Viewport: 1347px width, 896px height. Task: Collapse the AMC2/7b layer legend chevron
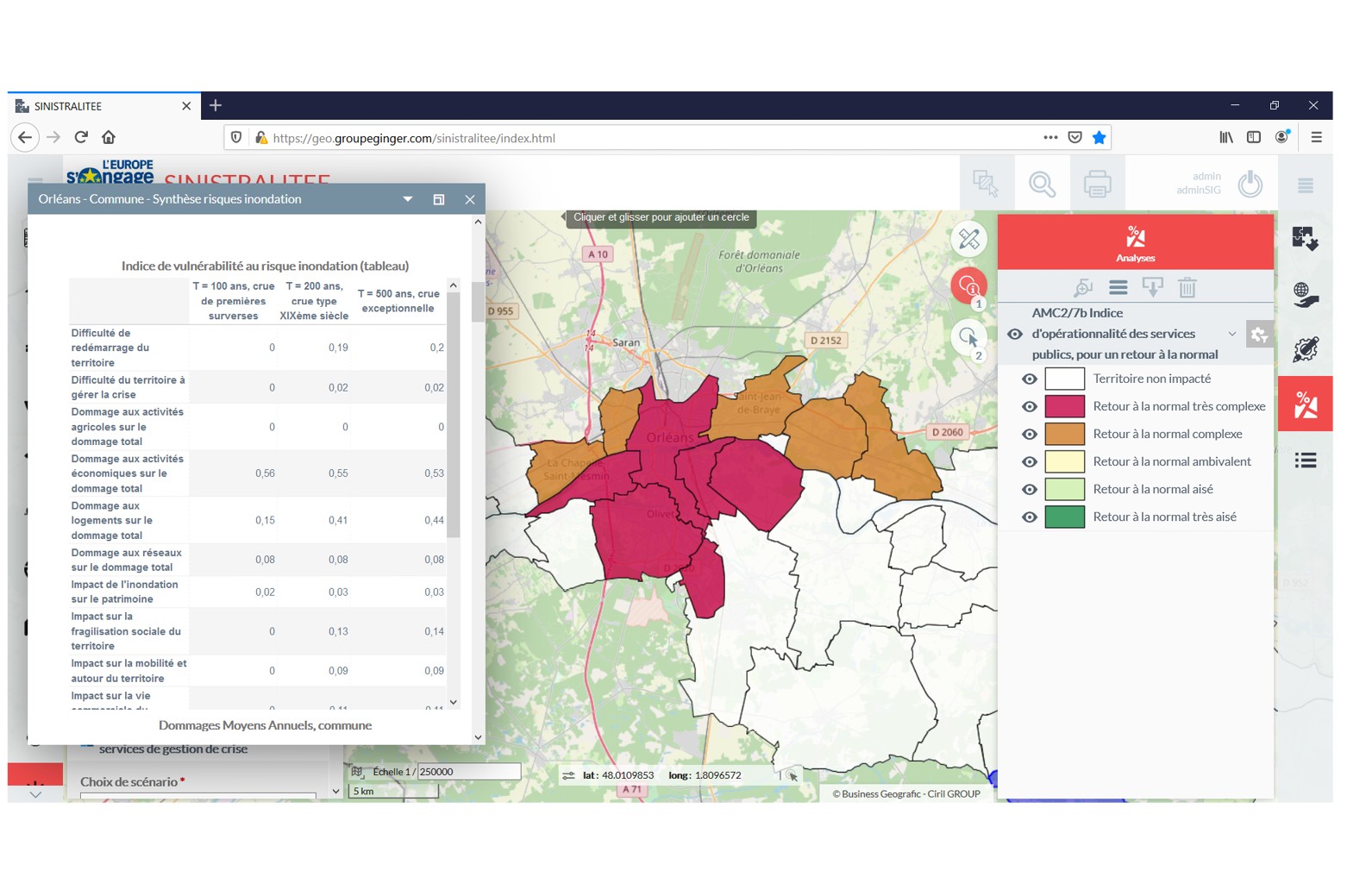(x=1231, y=334)
